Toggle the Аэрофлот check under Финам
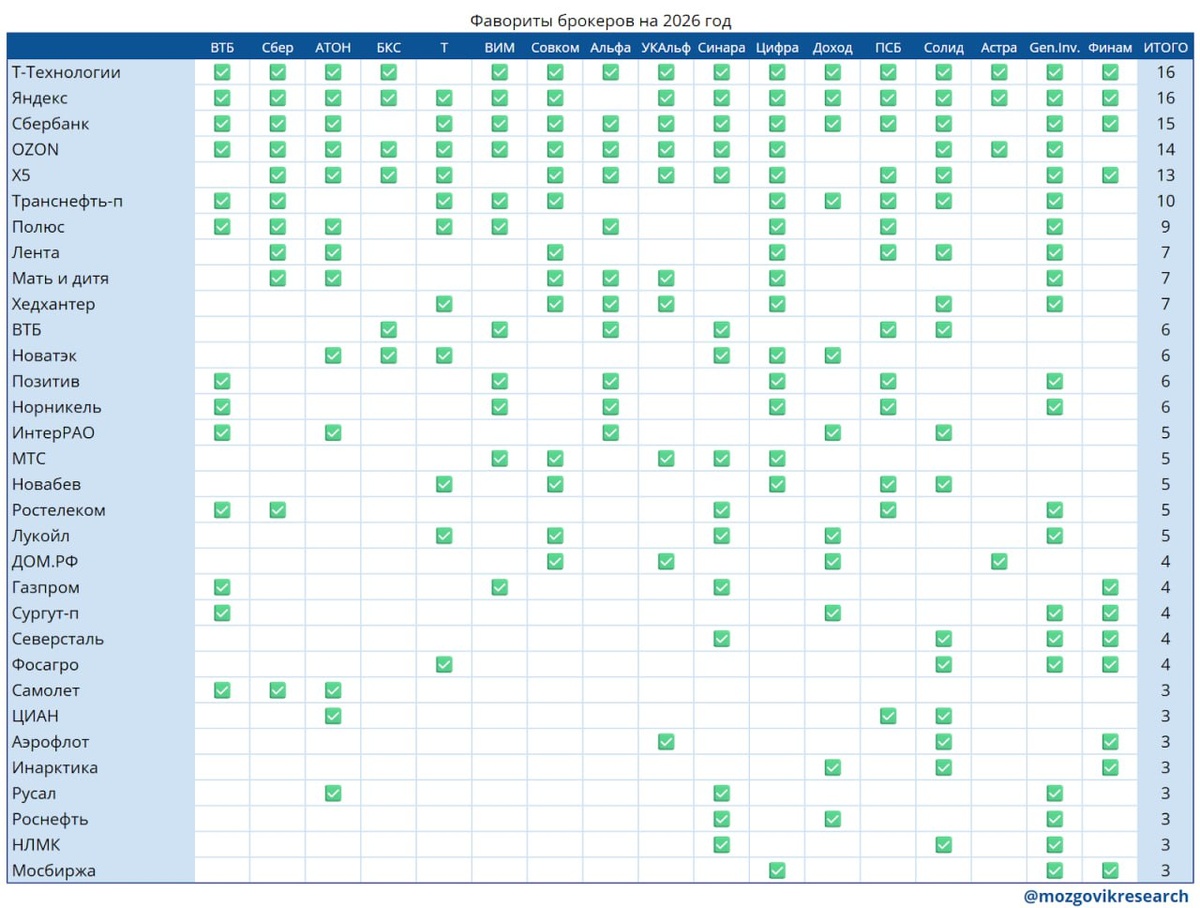The width and height of the screenshot is (1200, 908). (1110, 742)
